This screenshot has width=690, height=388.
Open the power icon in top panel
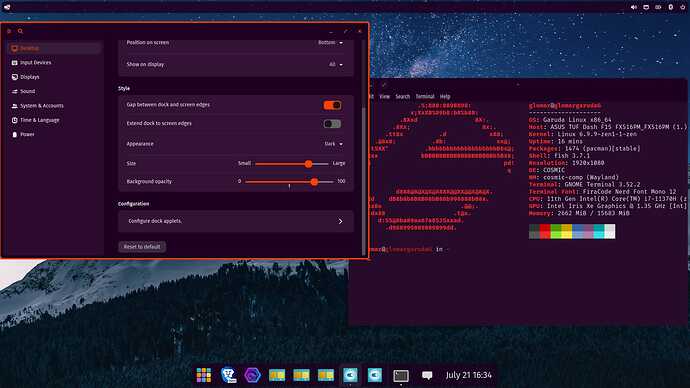tap(683, 7)
